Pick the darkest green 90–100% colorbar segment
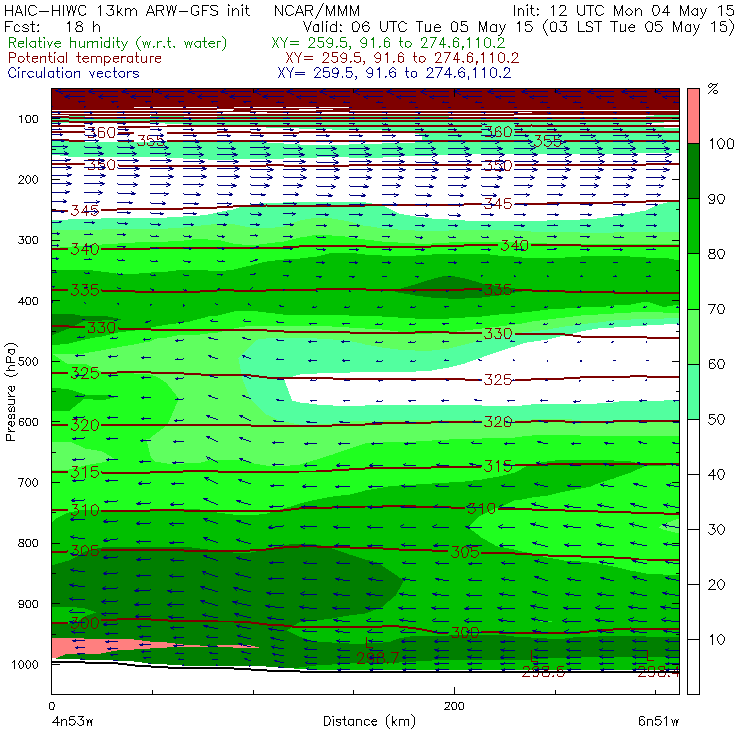740x740 pixels. [x=693, y=171]
